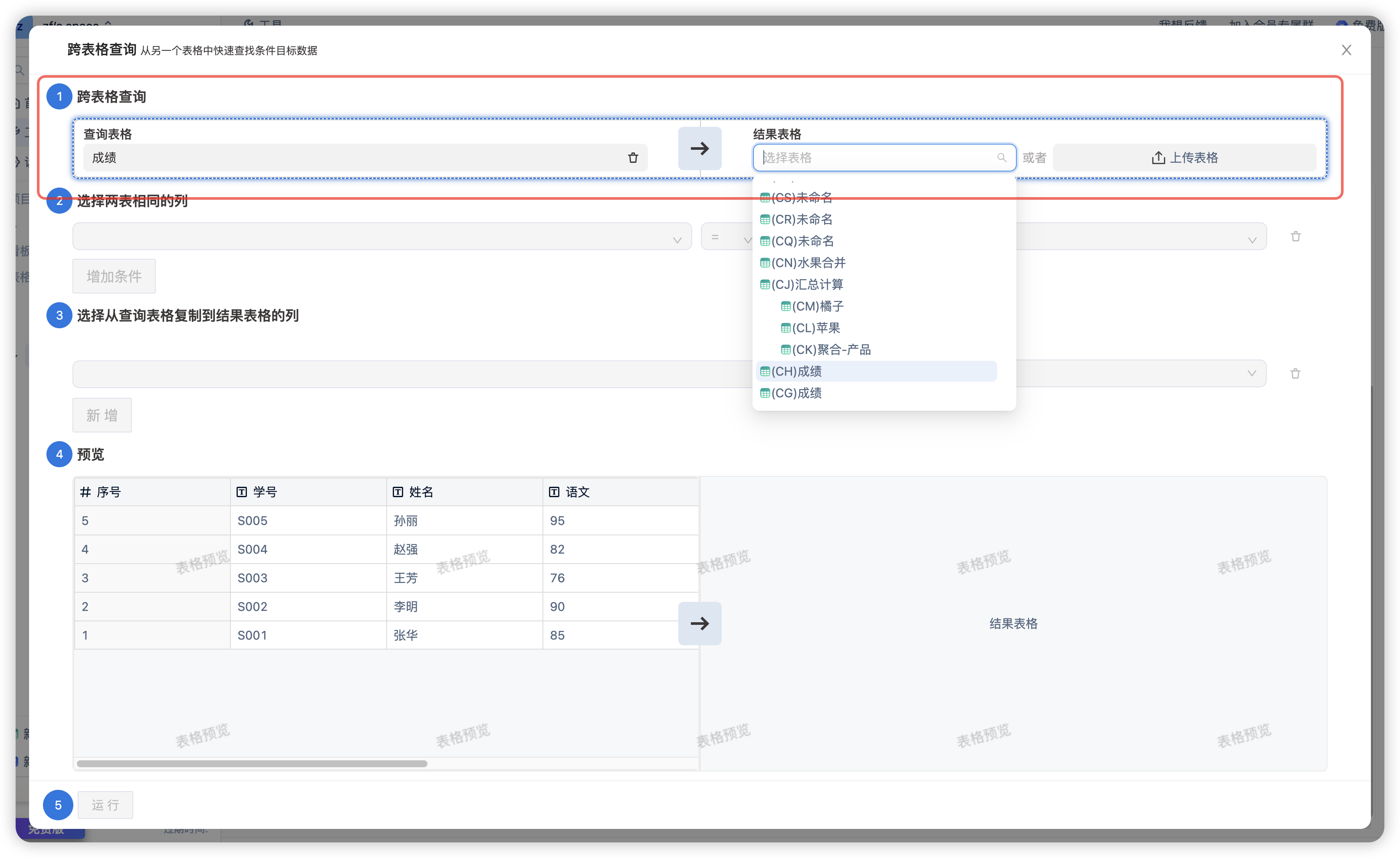Screen dimensions: 1400x858
Task: Click the arrow between 查询表格 and 结果表格
Action: coord(700,148)
